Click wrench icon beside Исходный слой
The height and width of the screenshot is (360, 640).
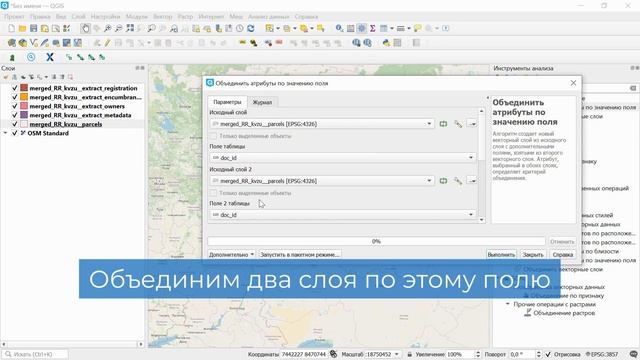point(458,124)
